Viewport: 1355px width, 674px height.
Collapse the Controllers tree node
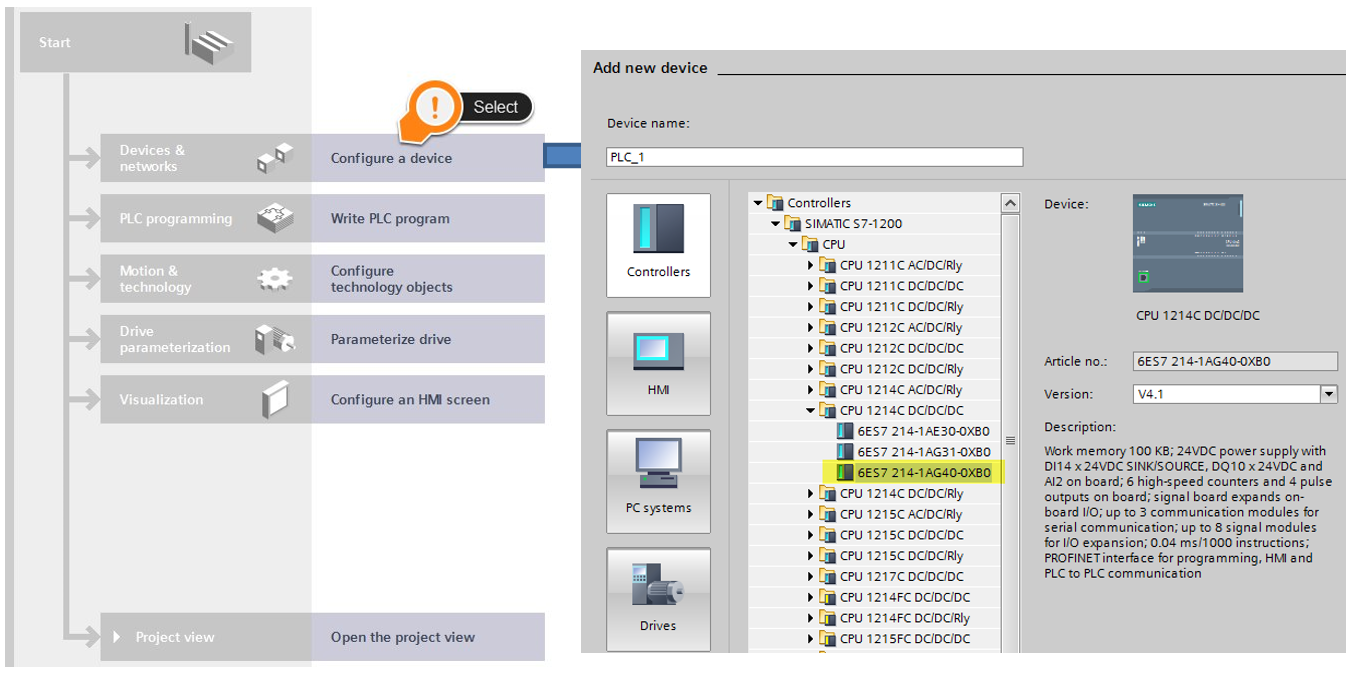pos(759,203)
